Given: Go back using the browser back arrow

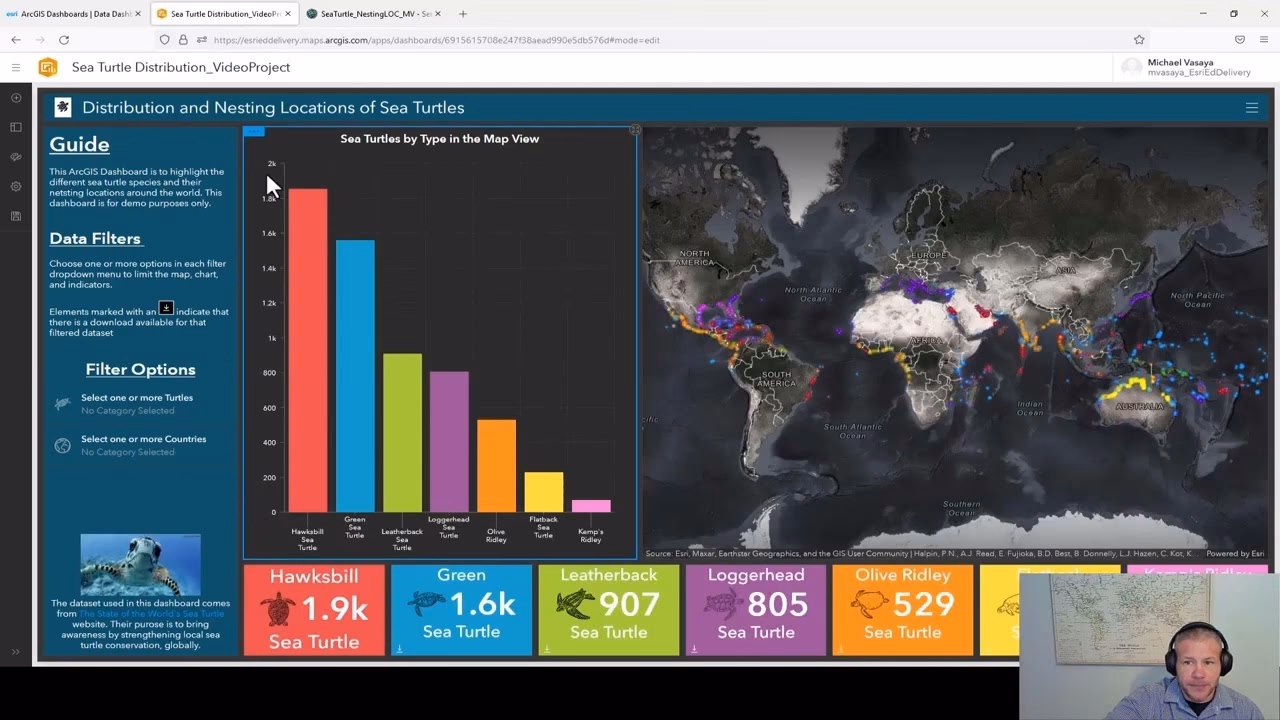Looking at the screenshot, I should point(16,41).
